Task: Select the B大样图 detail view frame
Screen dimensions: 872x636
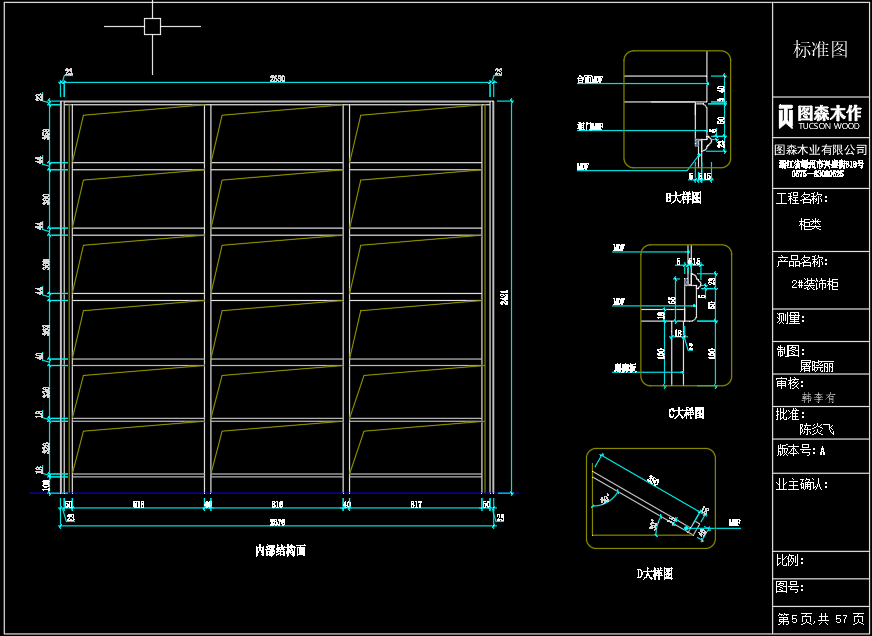Action: coord(677,109)
